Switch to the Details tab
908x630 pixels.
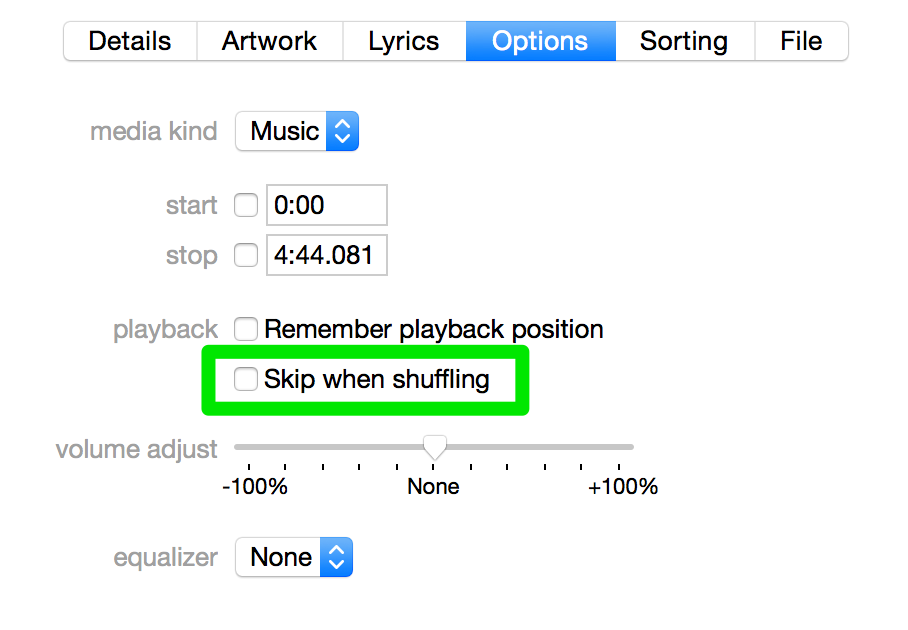[x=130, y=42]
